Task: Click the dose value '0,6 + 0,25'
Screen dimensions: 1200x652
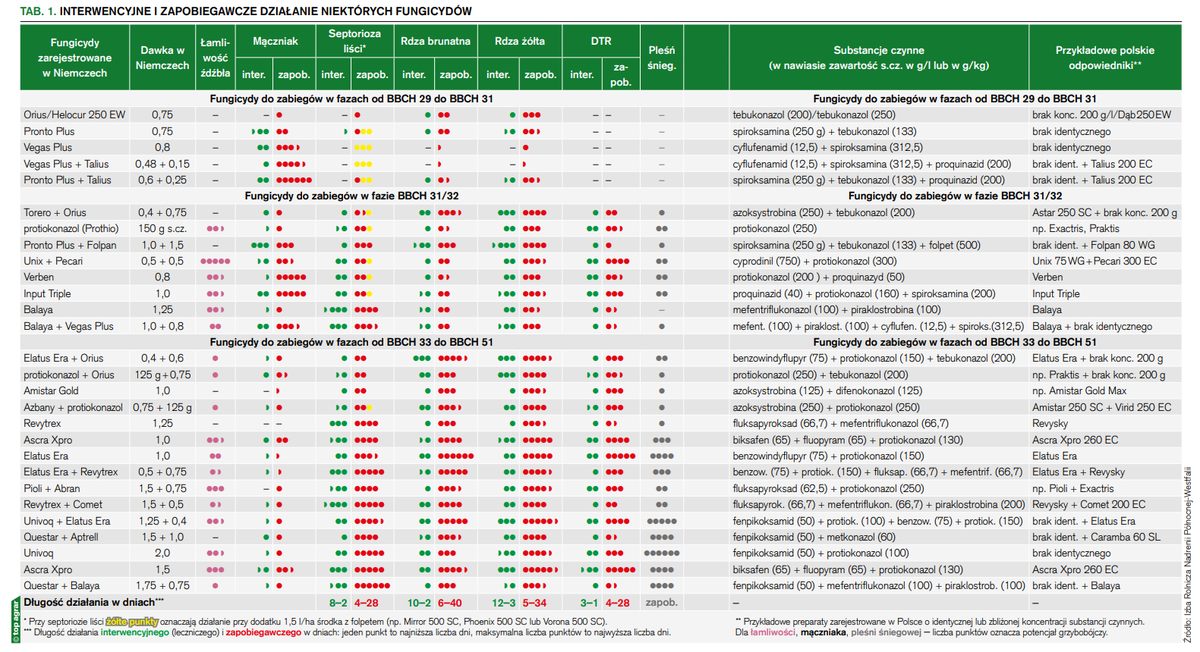Action: click(162, 180)
